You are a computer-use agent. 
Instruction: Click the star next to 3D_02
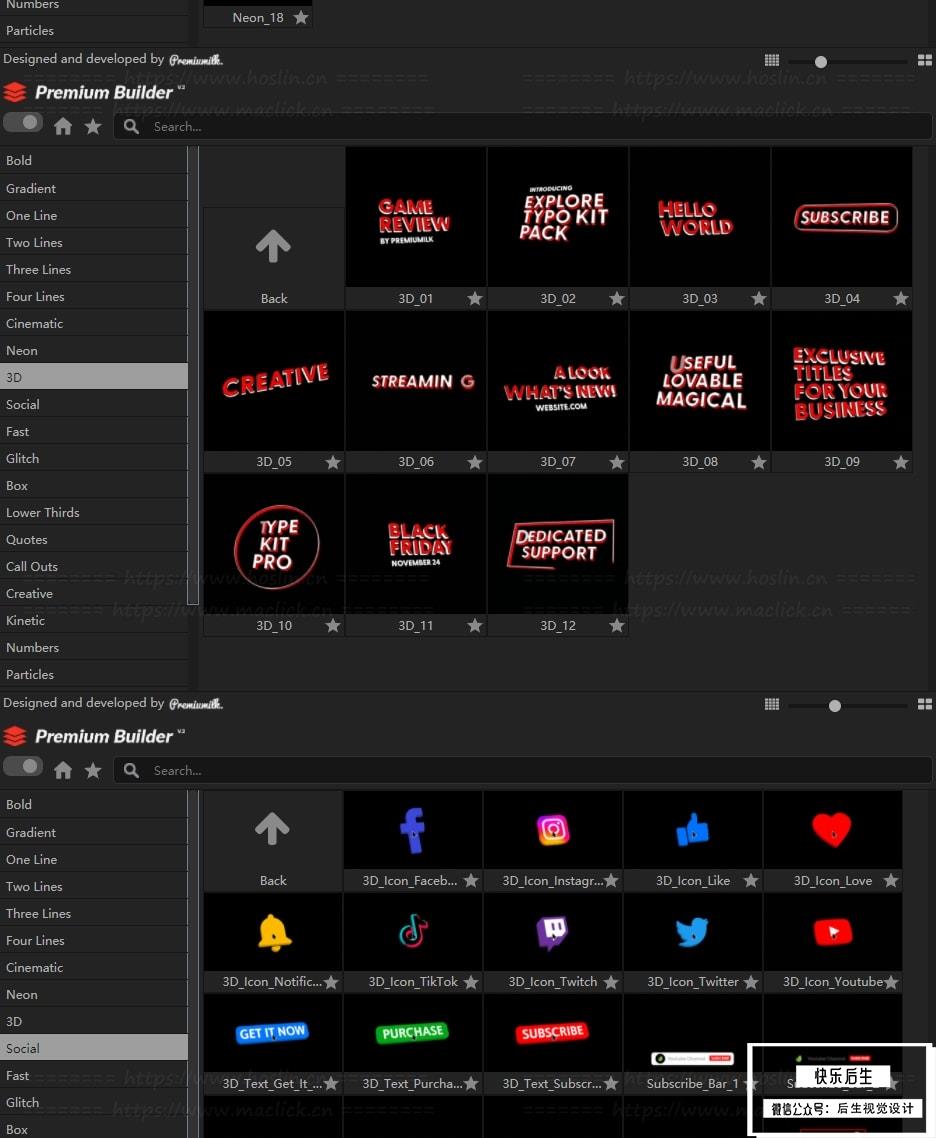point(617,298)
